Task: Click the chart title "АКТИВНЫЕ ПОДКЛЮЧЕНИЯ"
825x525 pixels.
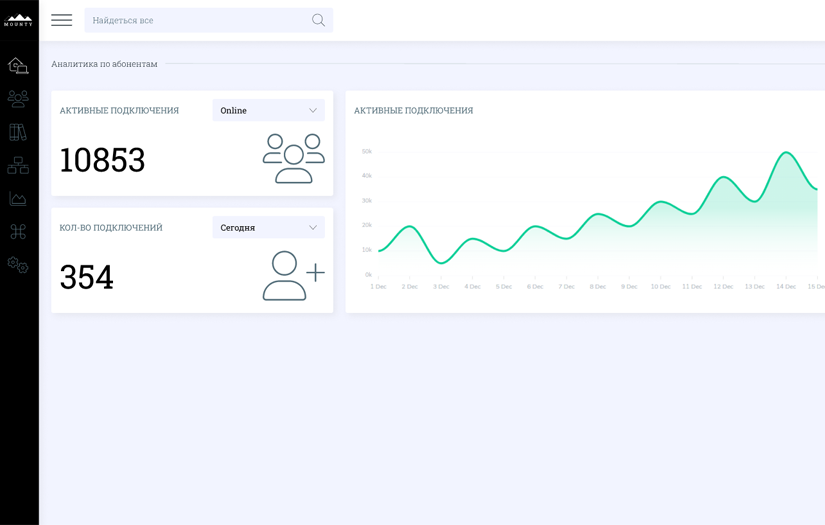Action: click(414, 110)
